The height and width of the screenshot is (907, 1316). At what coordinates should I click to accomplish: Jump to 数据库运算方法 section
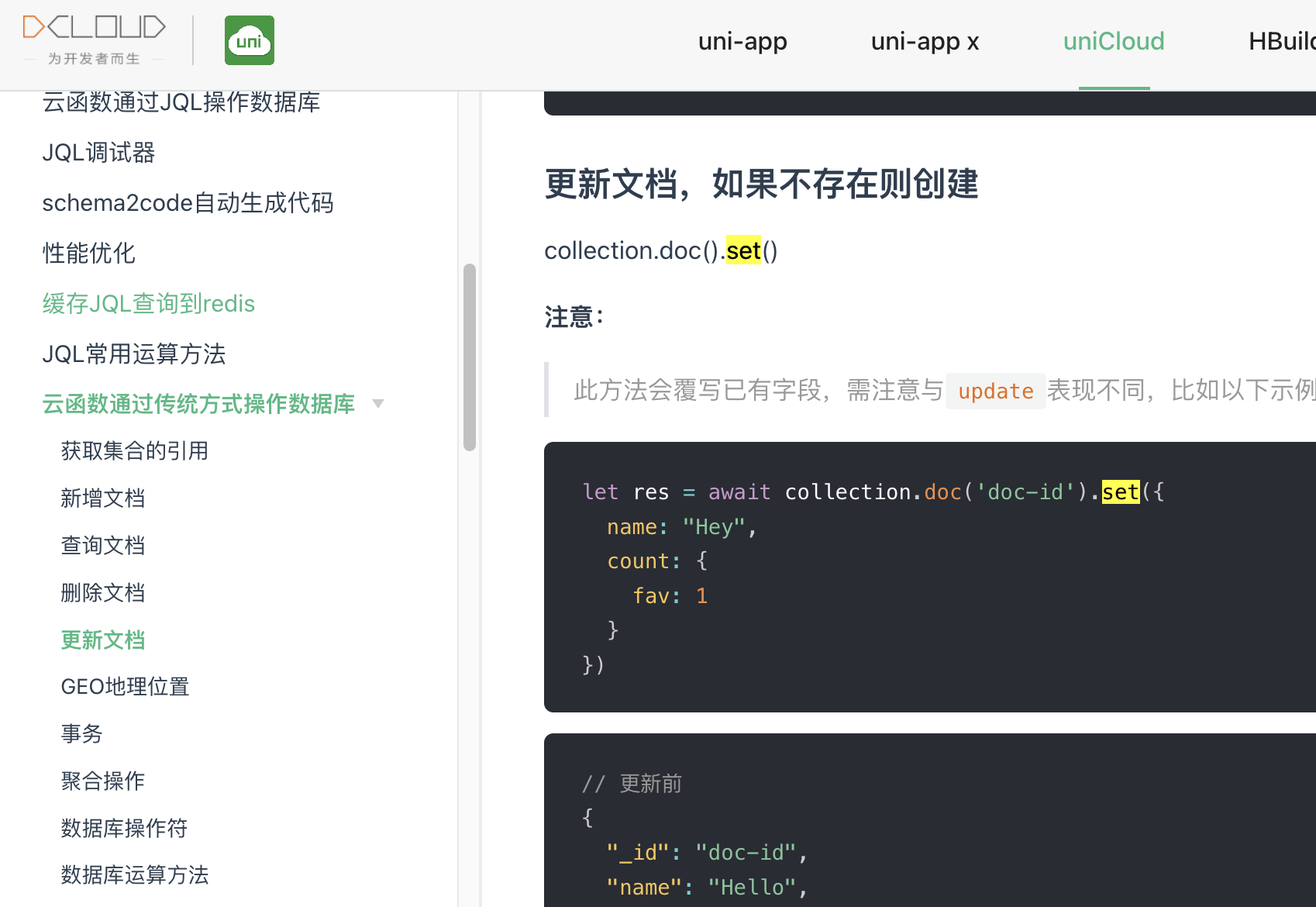point(134,875)
